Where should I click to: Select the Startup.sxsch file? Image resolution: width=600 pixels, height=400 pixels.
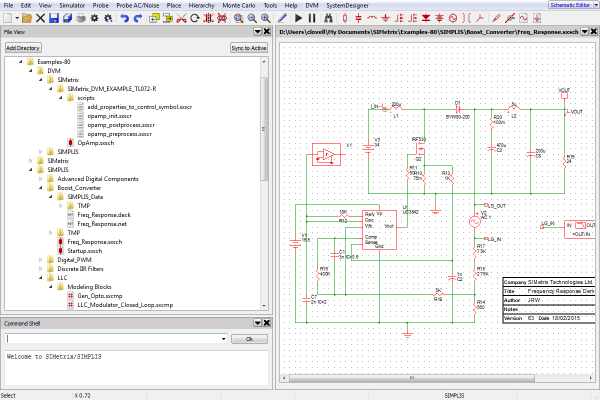pyautogui.click(x=85, y=251)
